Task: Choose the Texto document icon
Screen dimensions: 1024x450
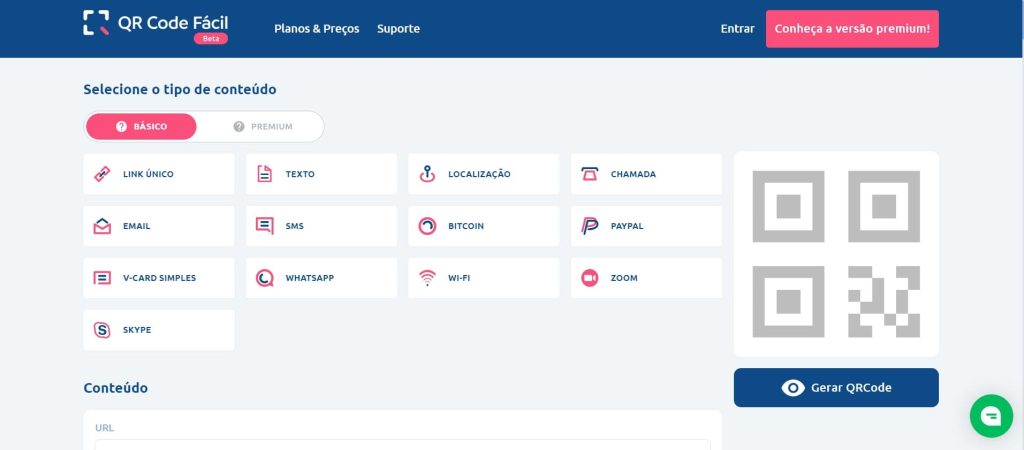Action: pyautogui.click(x=264, y=174)
